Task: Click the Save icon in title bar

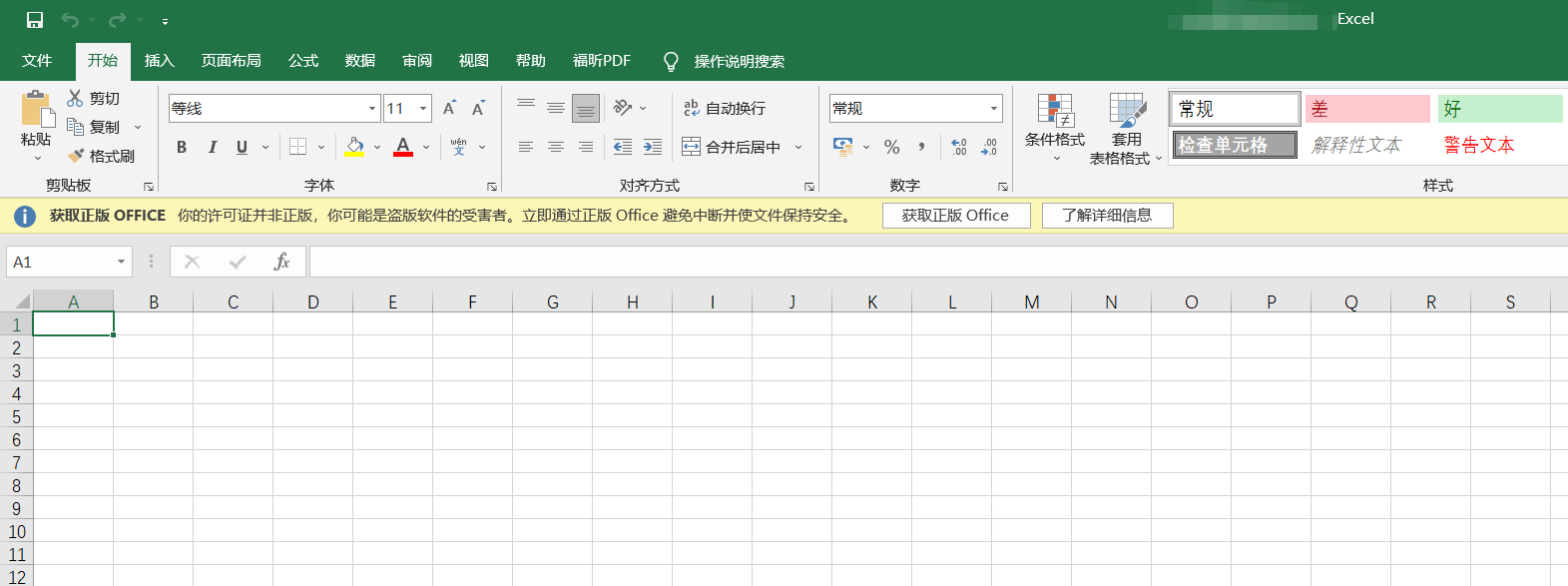Action: click(x=35, y=20)
